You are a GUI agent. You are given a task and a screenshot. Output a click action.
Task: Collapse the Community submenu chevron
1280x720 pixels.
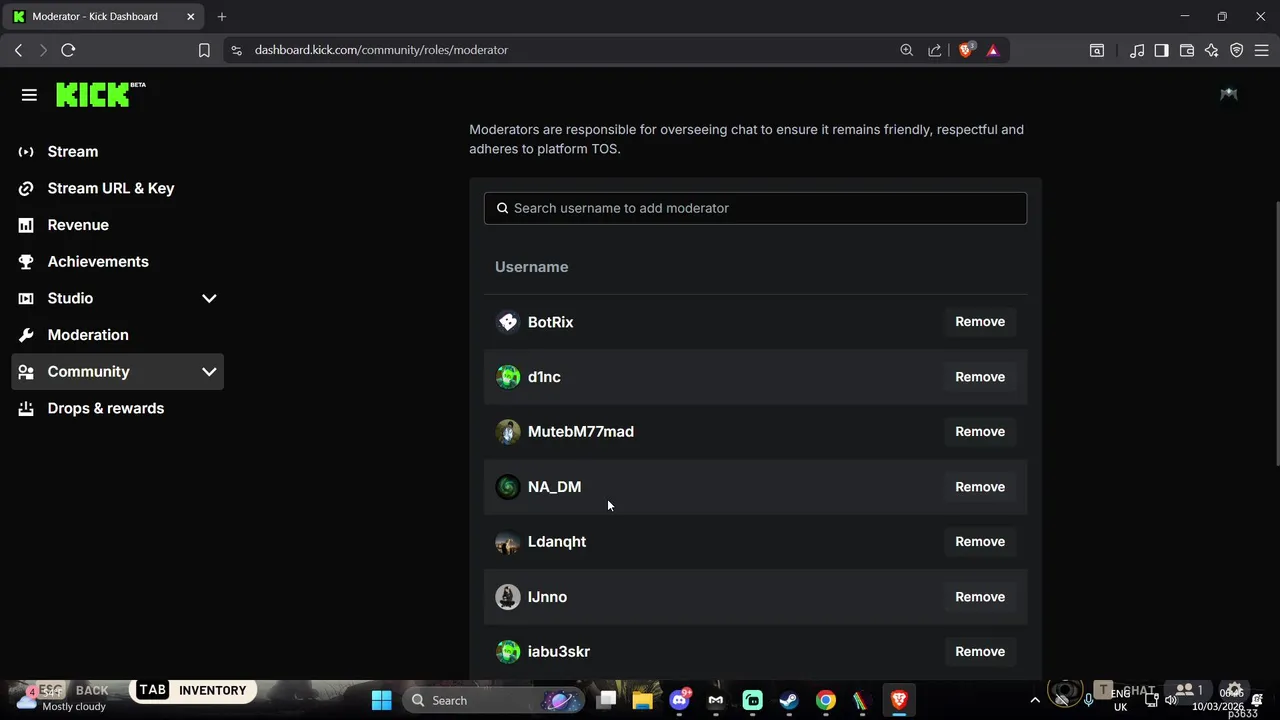pos(209,372)
